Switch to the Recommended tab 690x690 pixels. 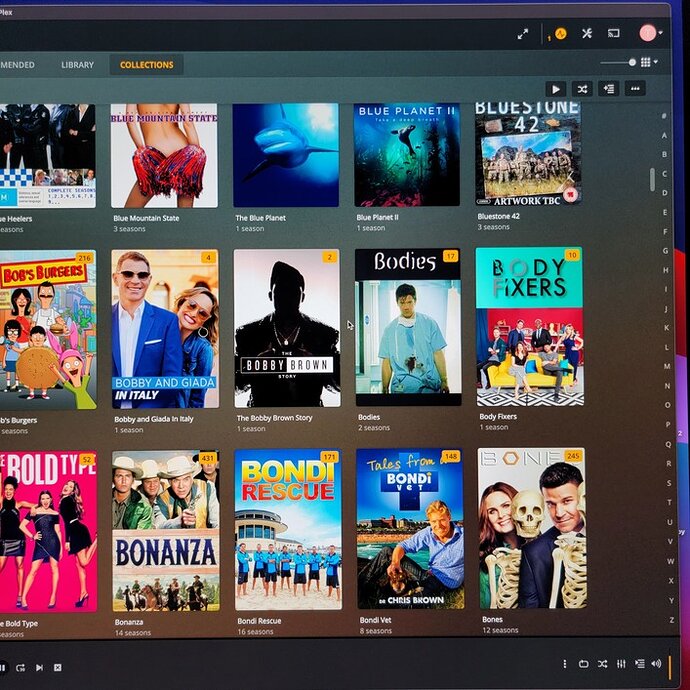point(18,65)
